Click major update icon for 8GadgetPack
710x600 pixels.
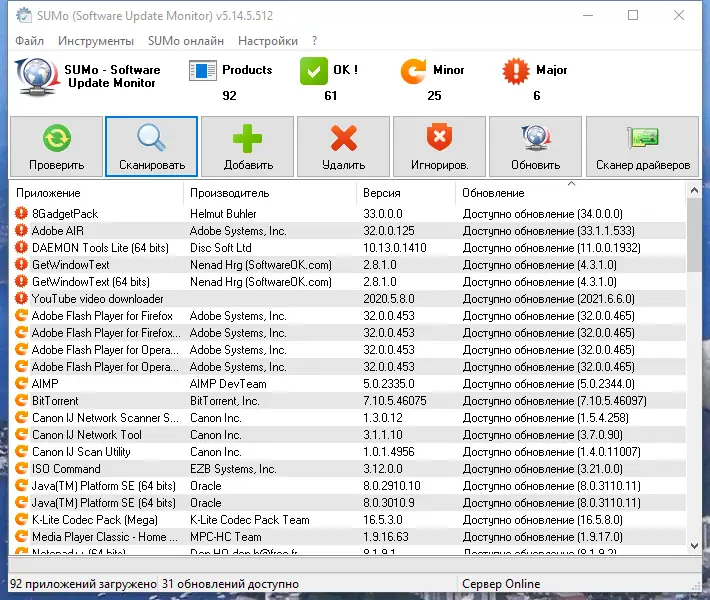[21, 213]
